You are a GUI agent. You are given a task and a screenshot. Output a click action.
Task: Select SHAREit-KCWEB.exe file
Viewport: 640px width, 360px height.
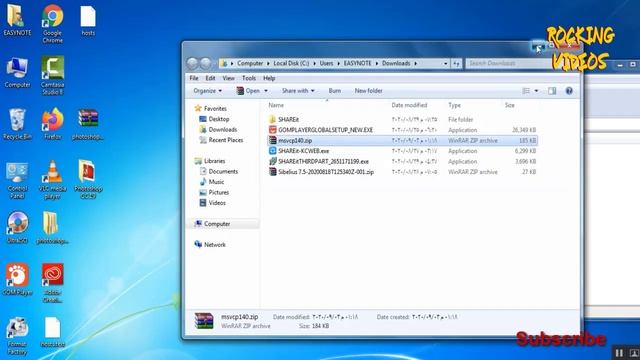(402, 151)
